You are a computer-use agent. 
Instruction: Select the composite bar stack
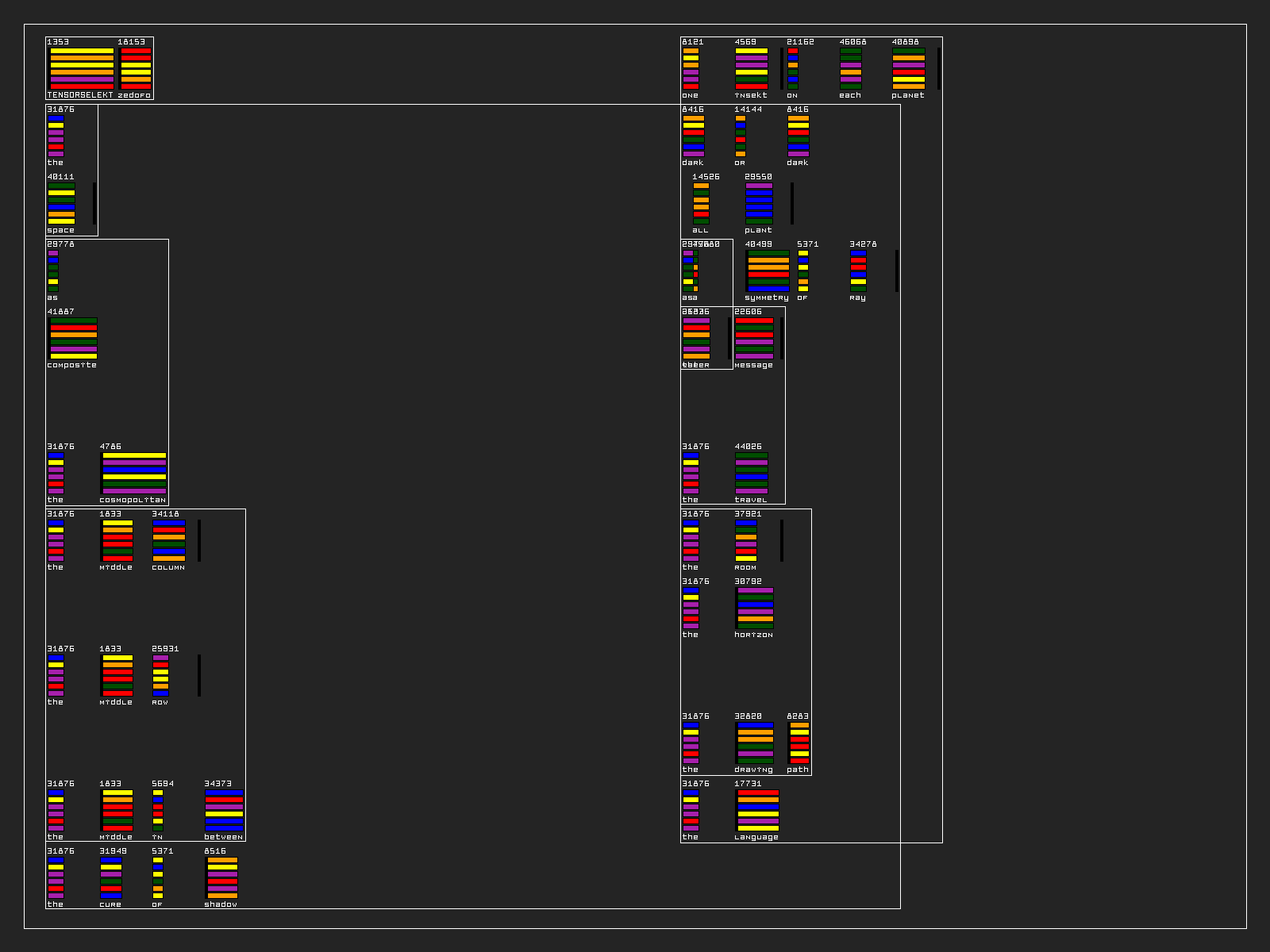(x=74, y=338)
